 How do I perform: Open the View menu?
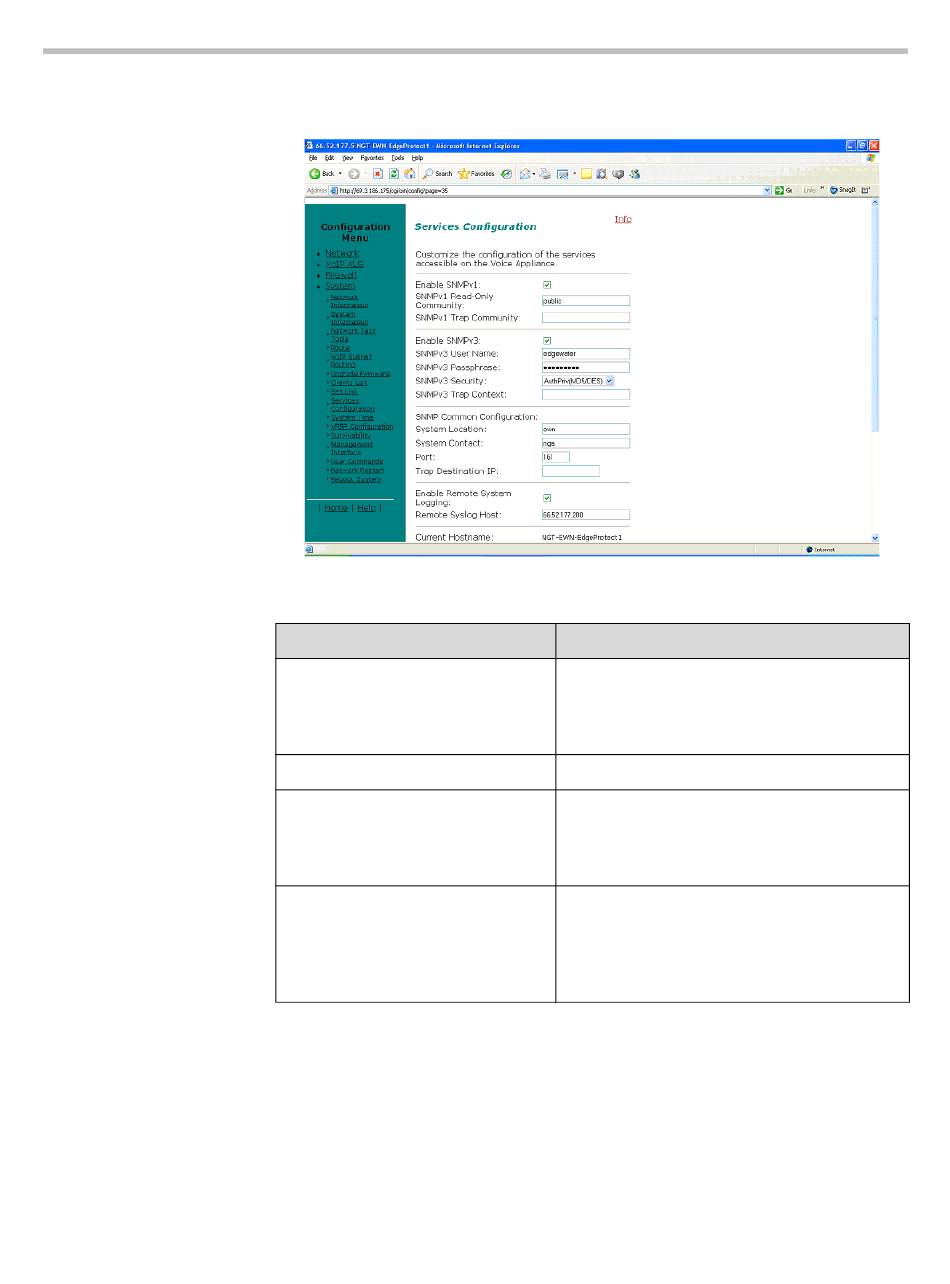348,158
